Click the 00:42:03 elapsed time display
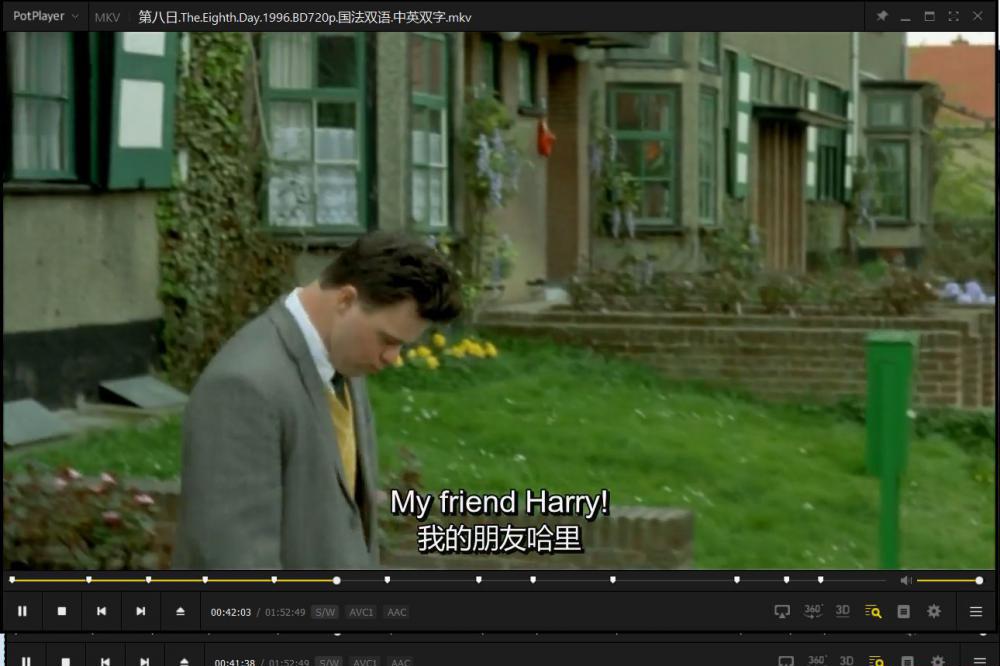This screenshot has width=1000, height=666. 231,612
